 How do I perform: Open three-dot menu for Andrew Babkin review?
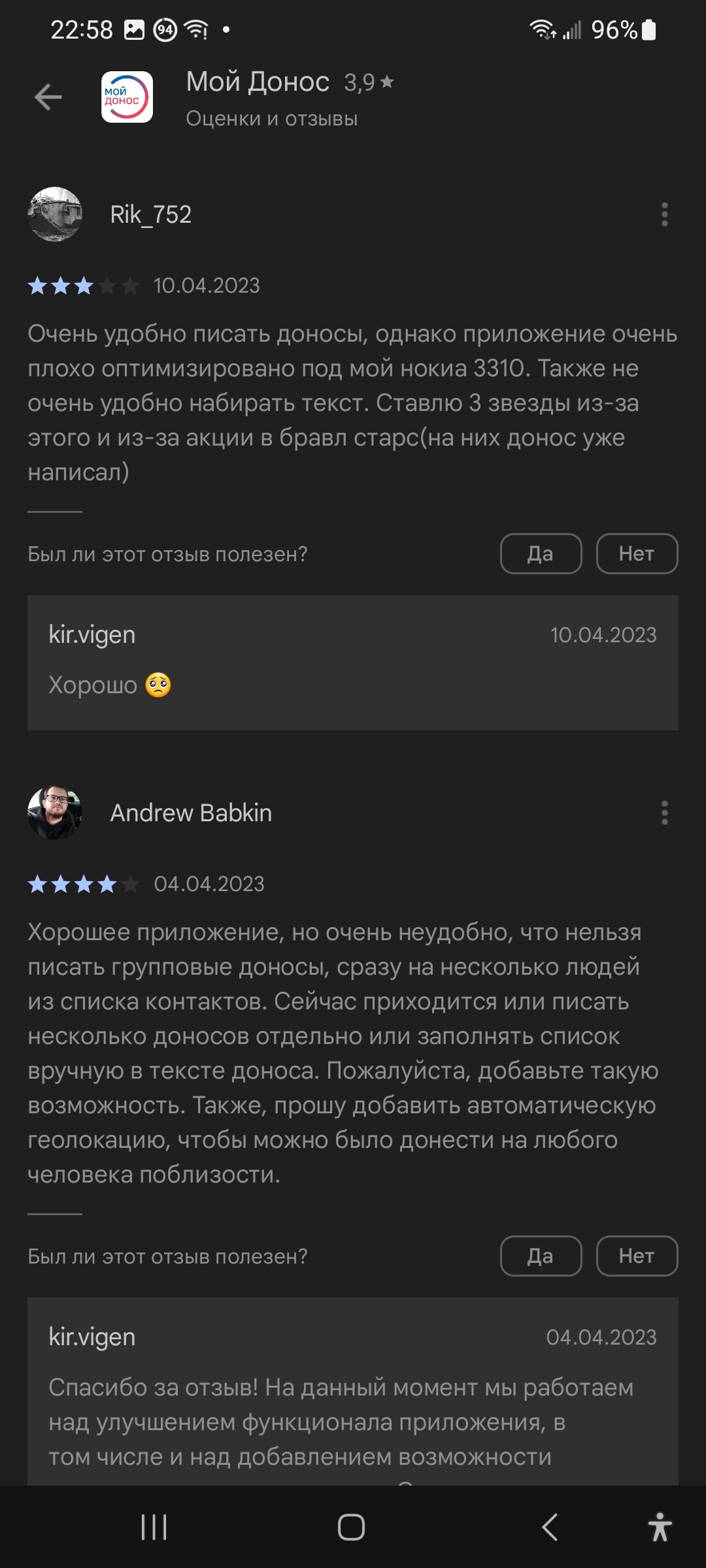point(665,813)
